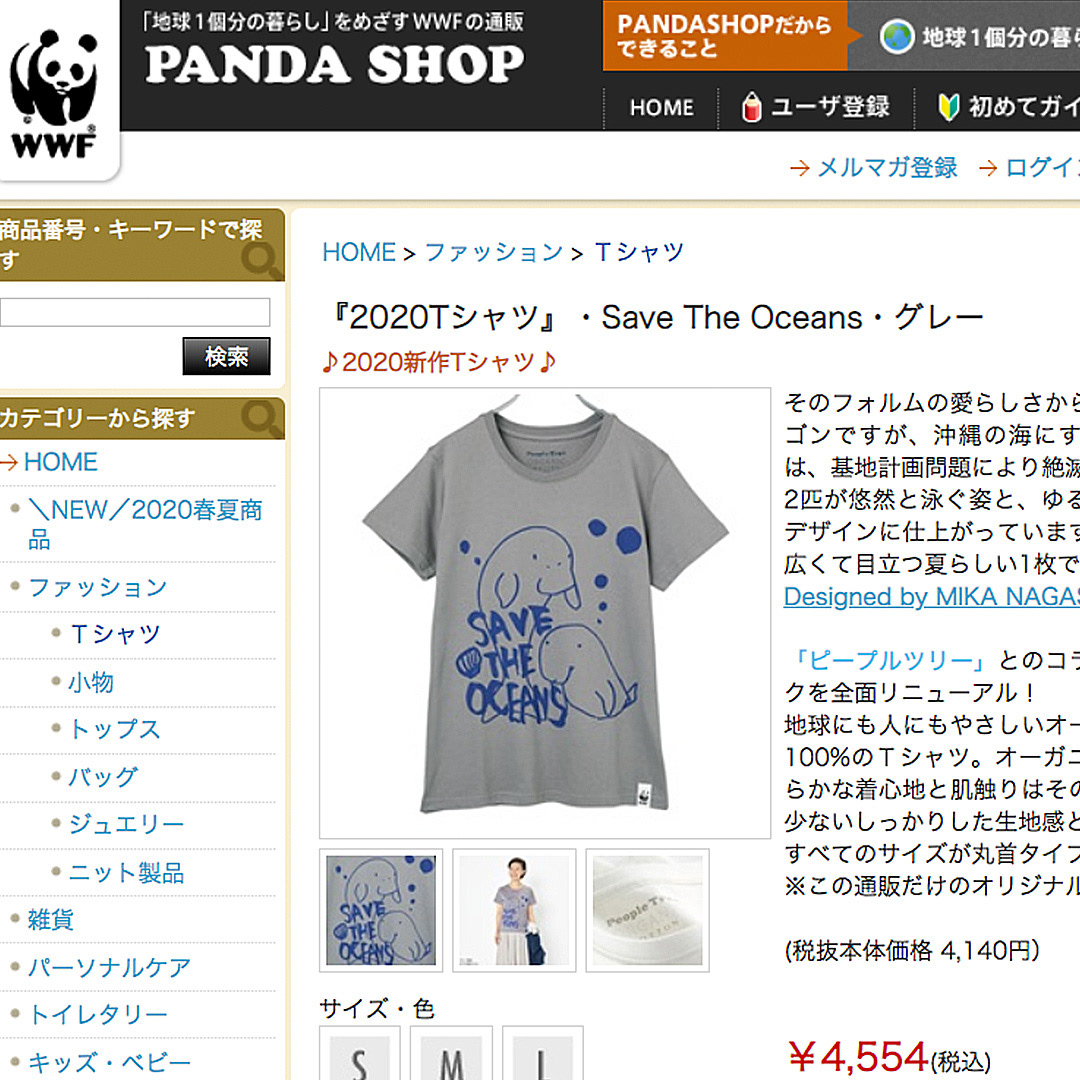Click the WWF panda logo
1080x1080 pixels.
point(54,93)
